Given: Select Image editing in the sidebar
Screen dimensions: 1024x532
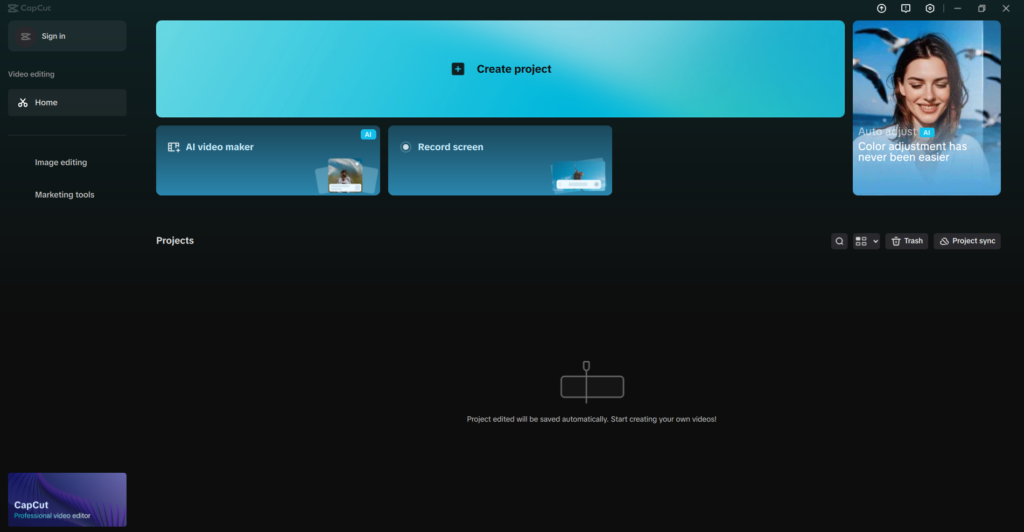Looking at the screenshot, I should [x=61, y=162].
